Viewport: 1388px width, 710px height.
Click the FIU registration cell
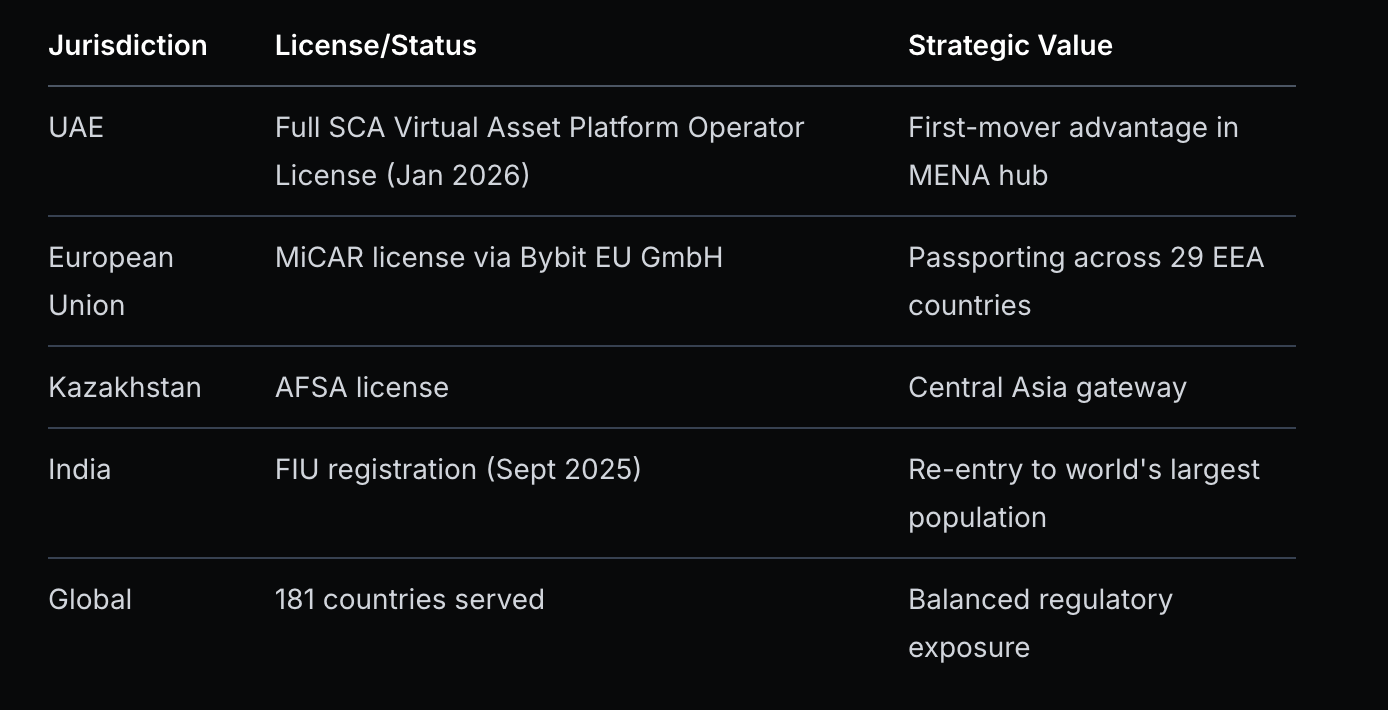(x=457, y=470)
